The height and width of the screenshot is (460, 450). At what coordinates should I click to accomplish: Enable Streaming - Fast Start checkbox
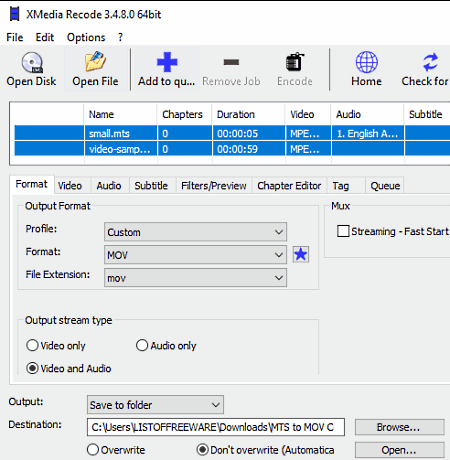tap(343, 231)
